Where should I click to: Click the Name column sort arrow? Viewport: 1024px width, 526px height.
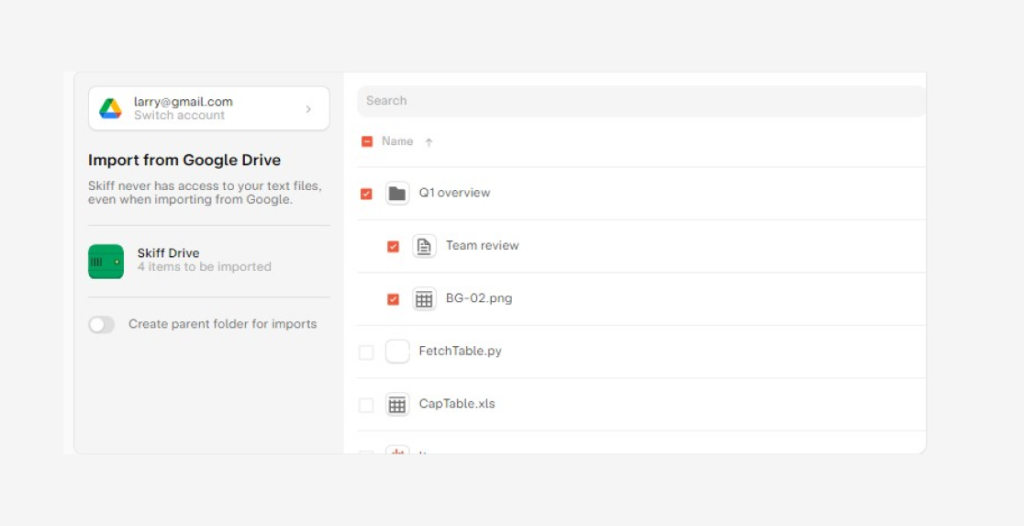point(429,142)
